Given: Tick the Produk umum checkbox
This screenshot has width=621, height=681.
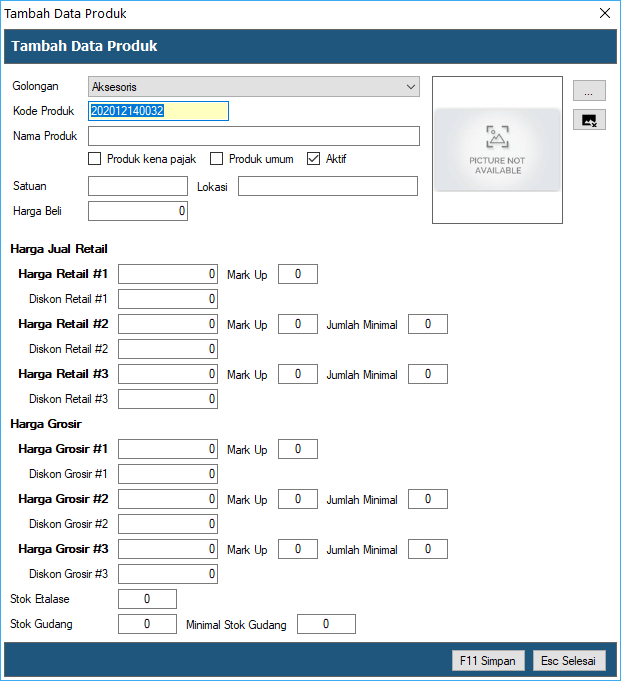Looking at the screenshot, I should (x=217, y=159).
